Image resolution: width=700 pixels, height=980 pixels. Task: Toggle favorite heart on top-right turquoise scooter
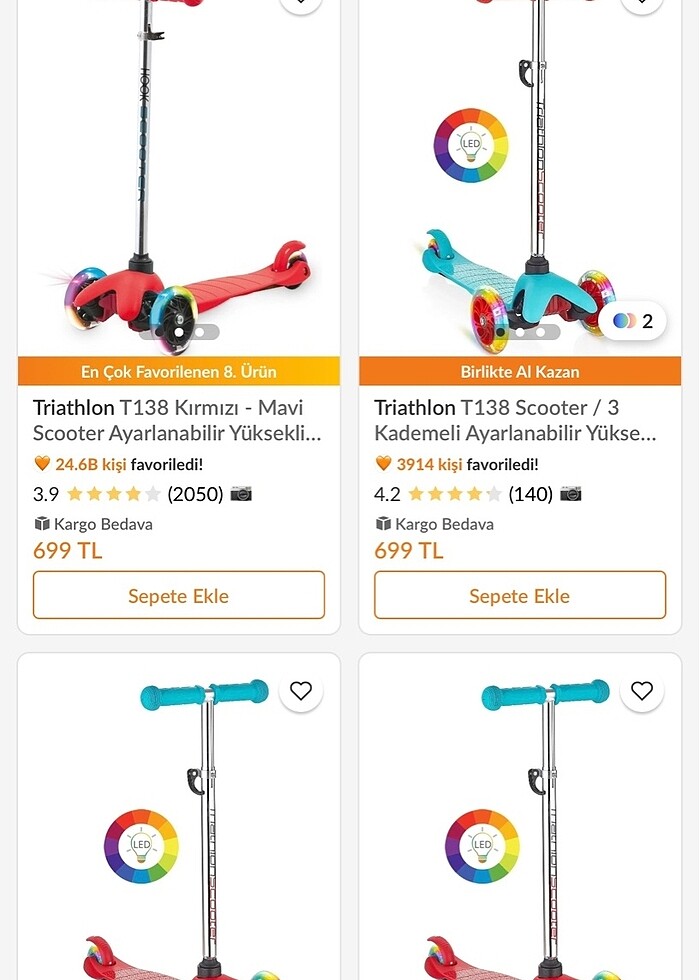tap(642, 3)
